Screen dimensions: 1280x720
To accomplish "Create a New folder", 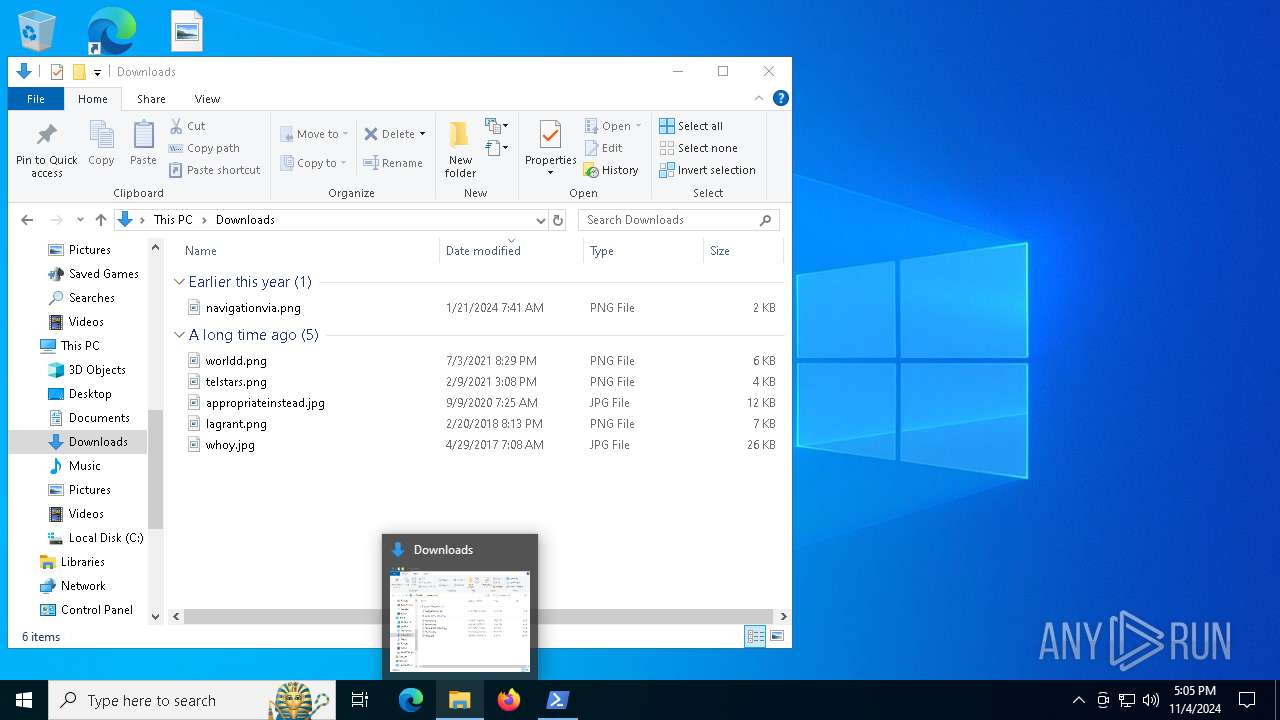I will (x=460, y=150).
